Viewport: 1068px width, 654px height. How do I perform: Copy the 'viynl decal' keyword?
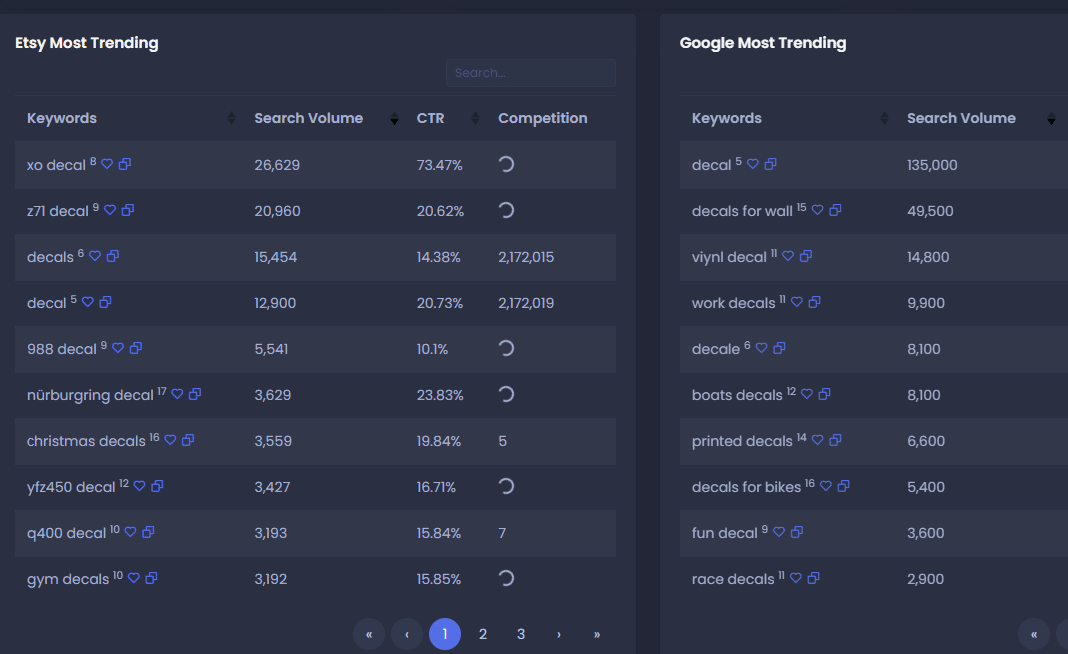click(806, 256)
